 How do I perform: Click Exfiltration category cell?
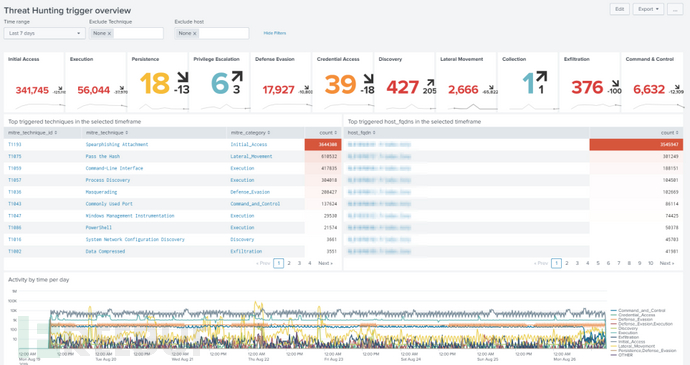point(246,251)
